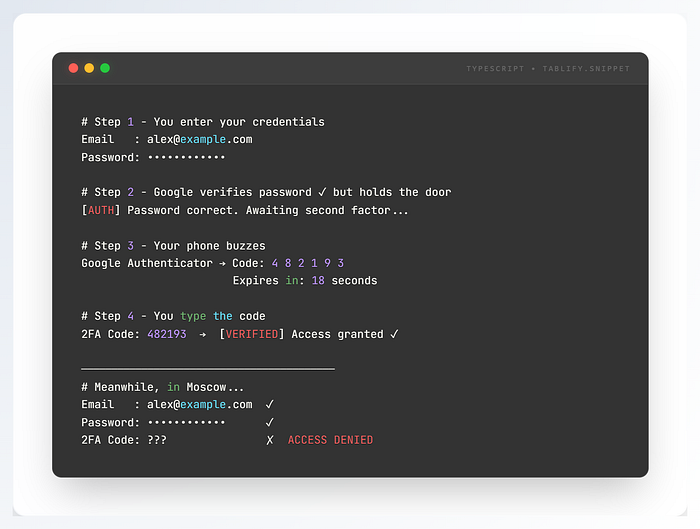Click the '# Step 2 - Google verifies password' line
The width and height of the screenshot is (700, 529).
pyautogui.click(x=266, y=192)
